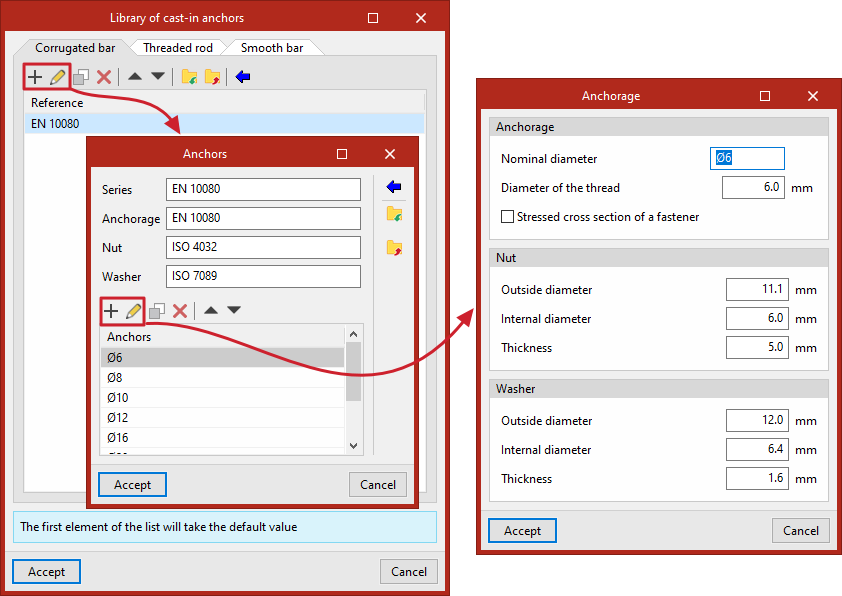The height and width of the screenshot is (596, 842).
Task: Open the Smooth bar tab
Action: [x=272, y=48]
